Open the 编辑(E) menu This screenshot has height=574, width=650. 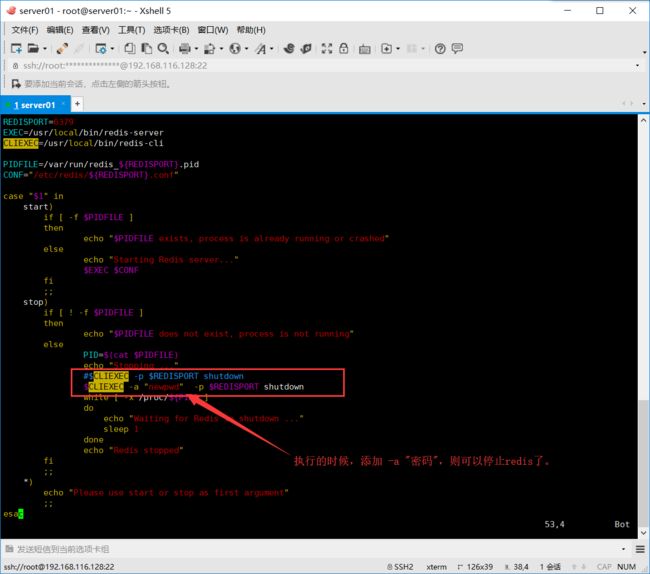(60, 30)
